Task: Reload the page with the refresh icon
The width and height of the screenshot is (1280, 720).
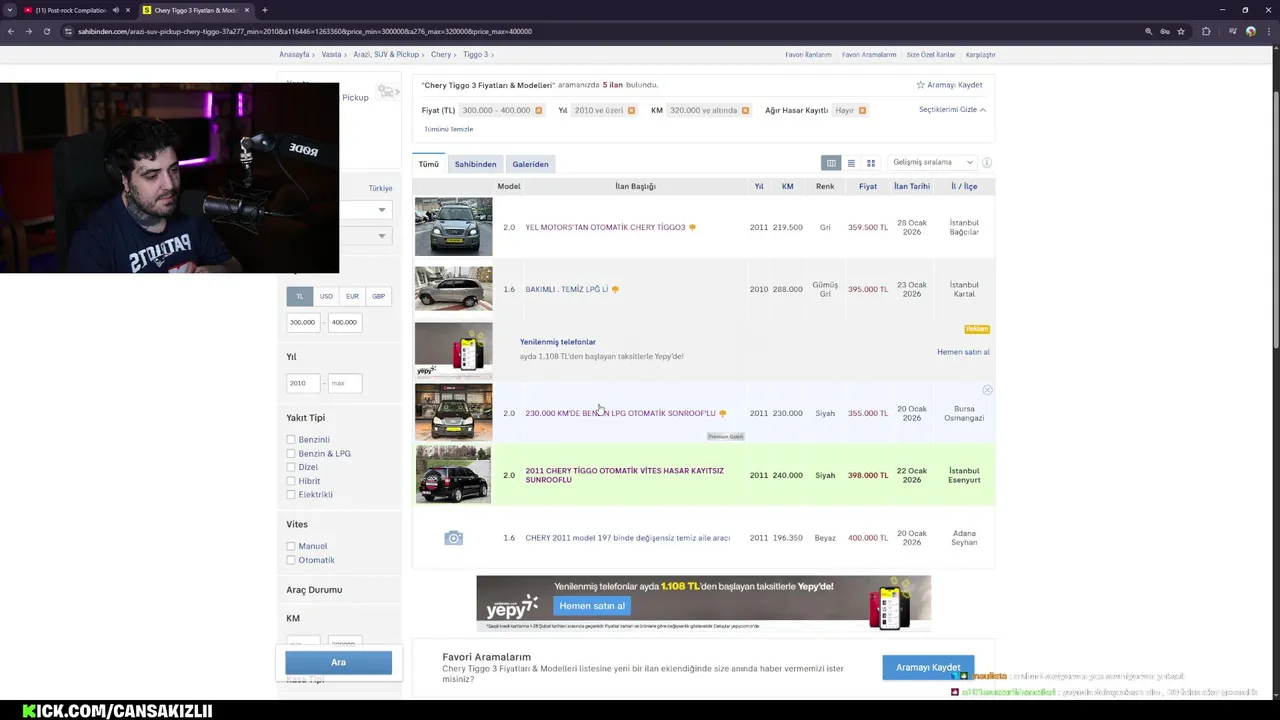Action: (46, 31)
